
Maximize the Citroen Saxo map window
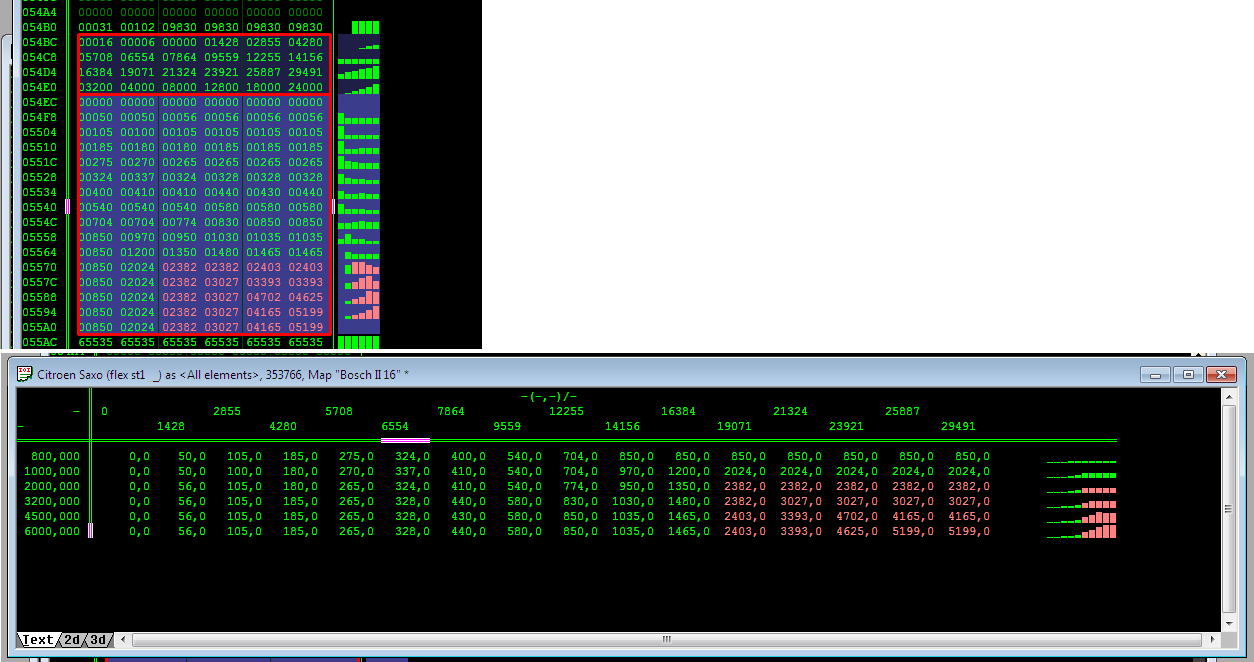[x=1188, y=375]
